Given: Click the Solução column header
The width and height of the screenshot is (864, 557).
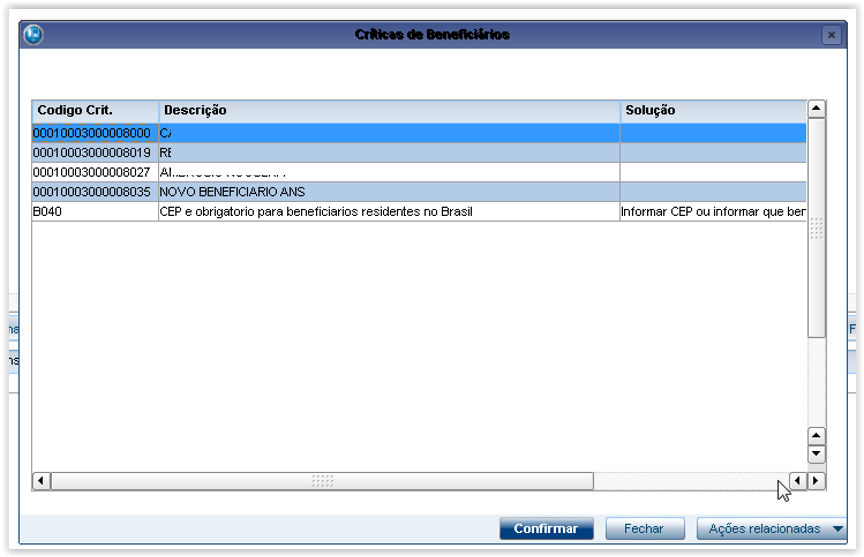Looking at the screenshot, I should (x=713, y=111).
